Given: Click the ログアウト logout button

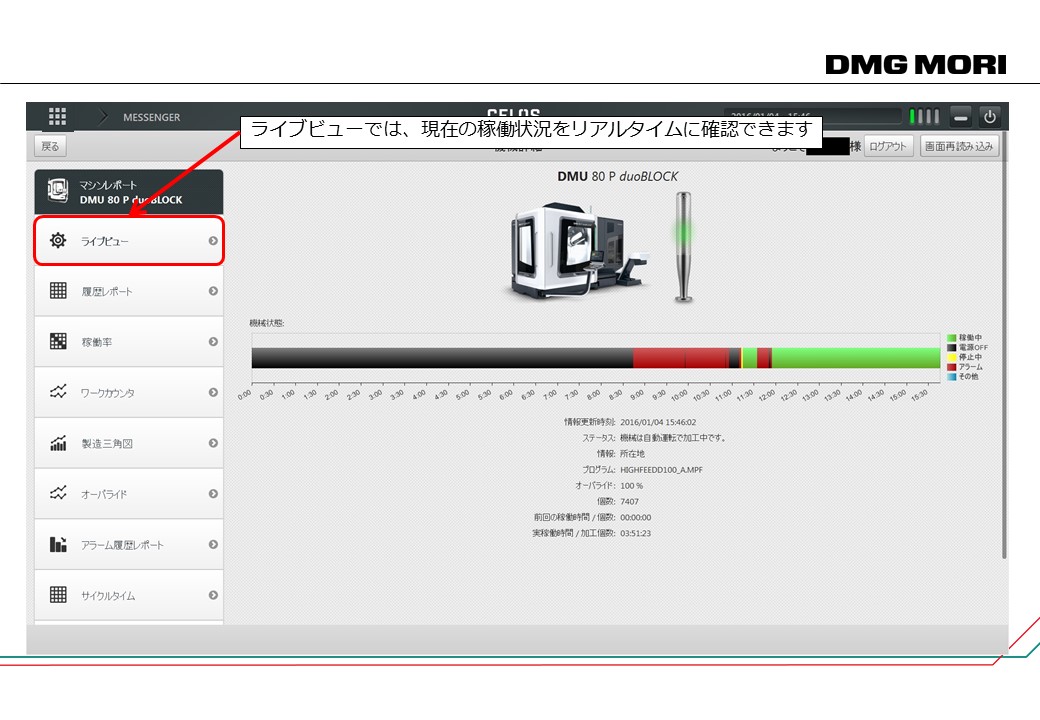Looking at the screenshot, I should point(887,146).
